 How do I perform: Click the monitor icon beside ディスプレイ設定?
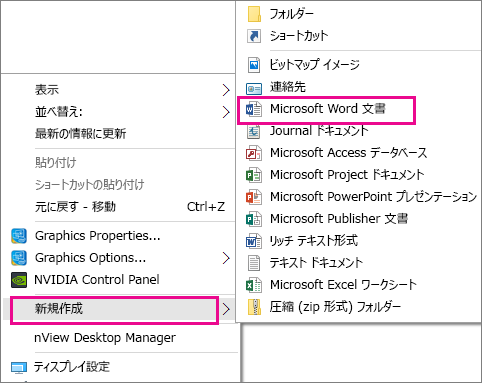pyautogui.click(x=19, y=367)
